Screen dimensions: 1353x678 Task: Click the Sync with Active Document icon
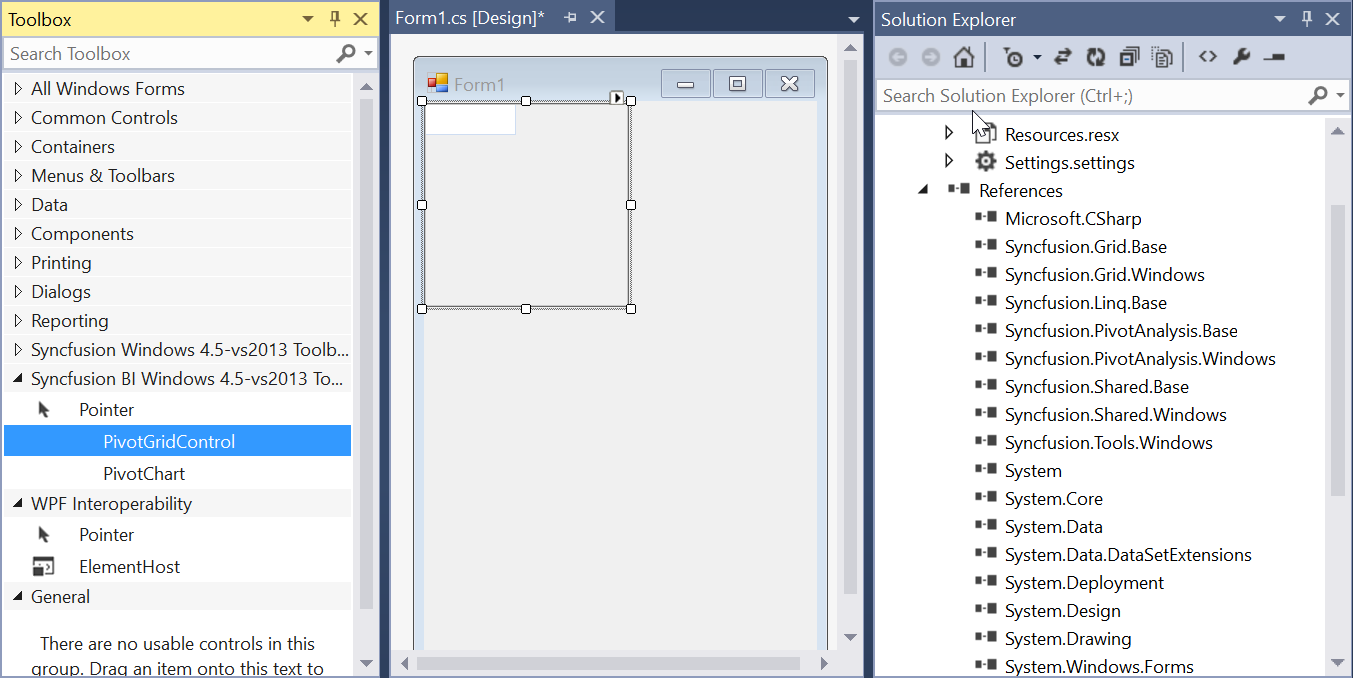1063,58
